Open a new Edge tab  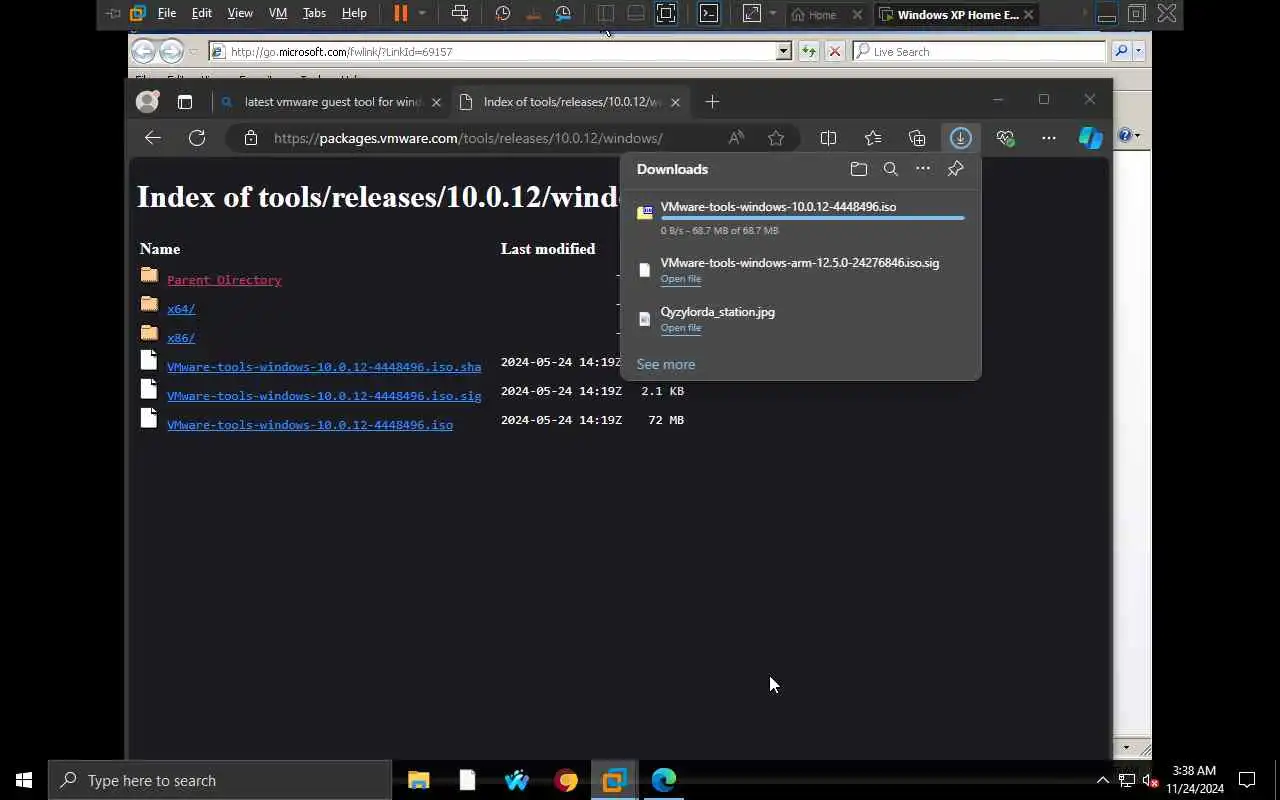(712, 102)
